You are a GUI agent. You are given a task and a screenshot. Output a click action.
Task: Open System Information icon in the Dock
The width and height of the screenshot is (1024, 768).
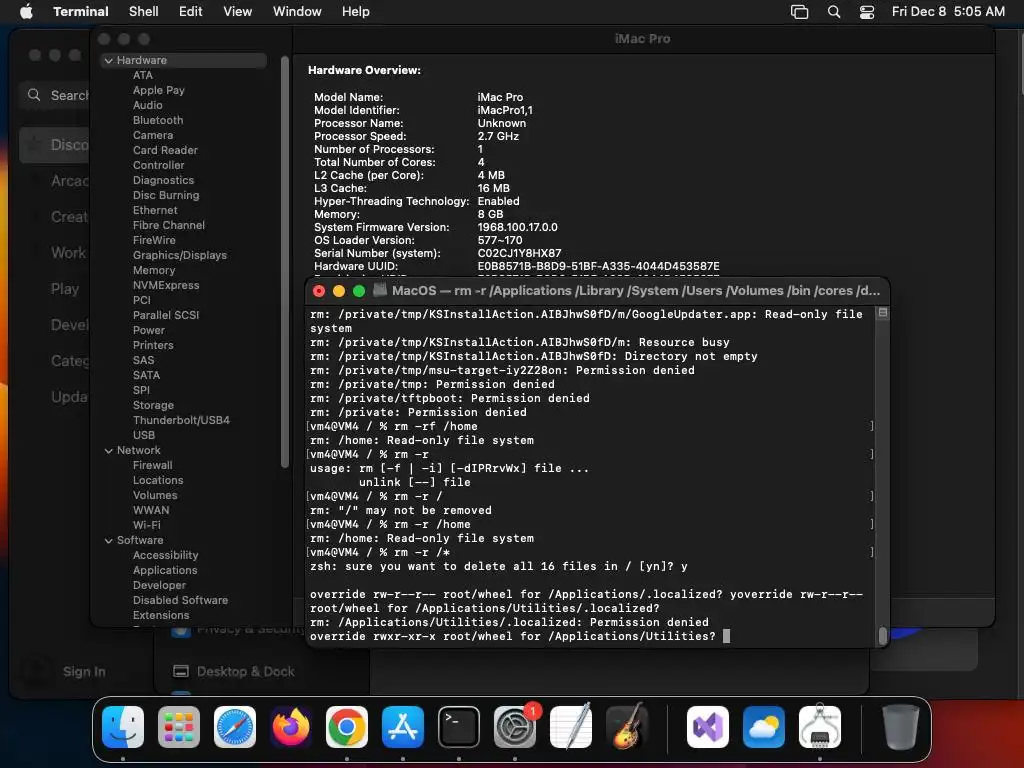click(820, 727)
